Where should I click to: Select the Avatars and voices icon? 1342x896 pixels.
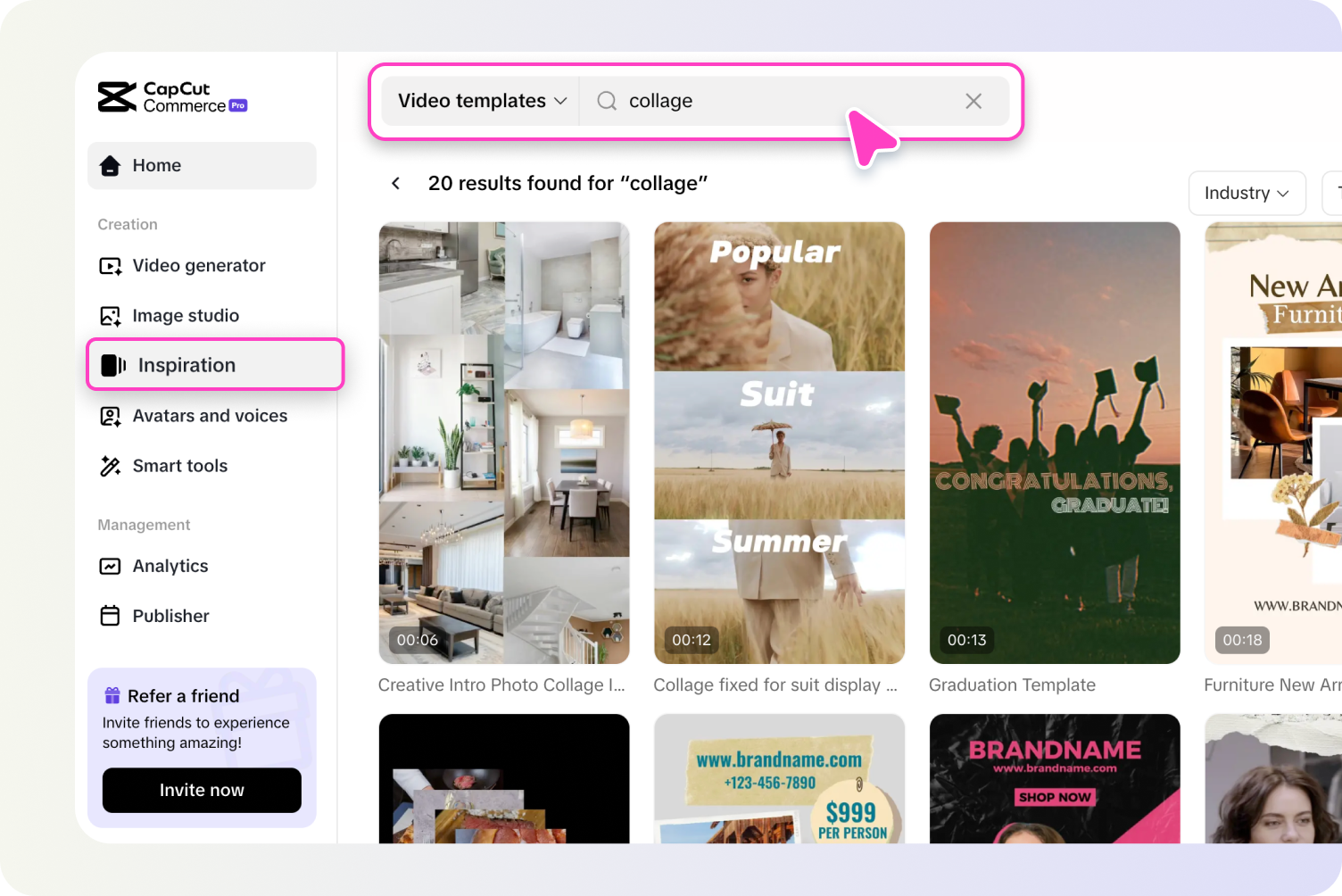pyautogui.click(x=109, y=415)
